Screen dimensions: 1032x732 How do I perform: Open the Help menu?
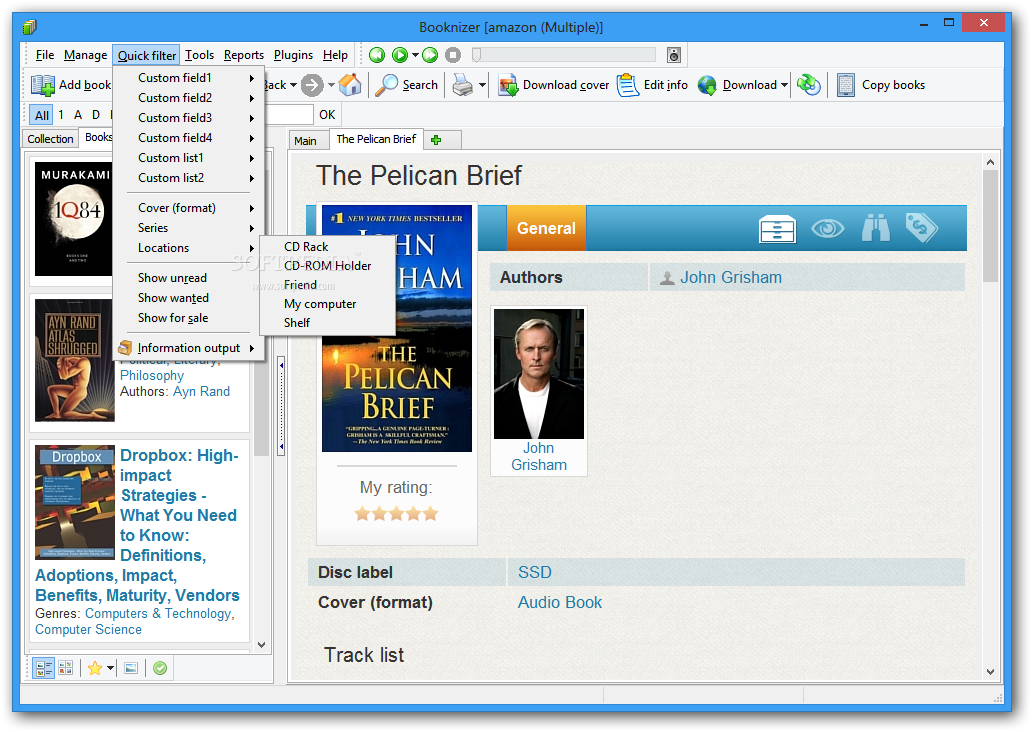click(x=335, y=55)
